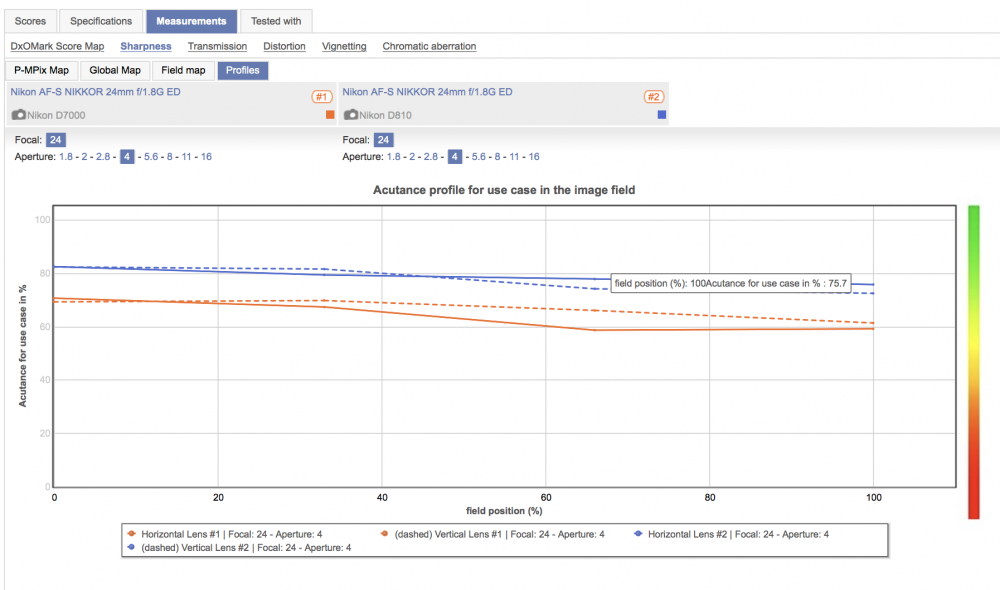Select focal 24 for the D810 lens

[x=383, y=140]
